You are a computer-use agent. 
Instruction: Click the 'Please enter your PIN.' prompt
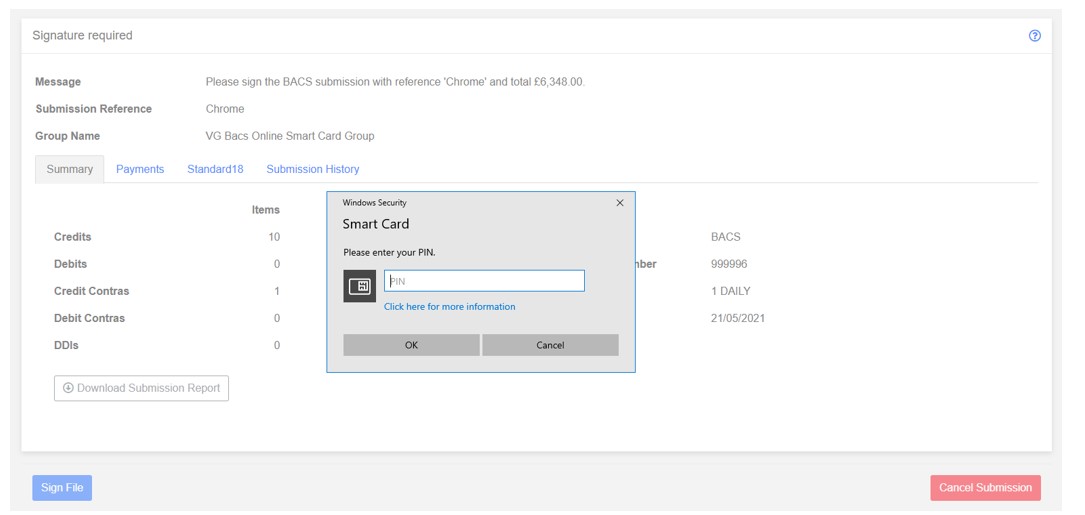(x=390, y=253)
